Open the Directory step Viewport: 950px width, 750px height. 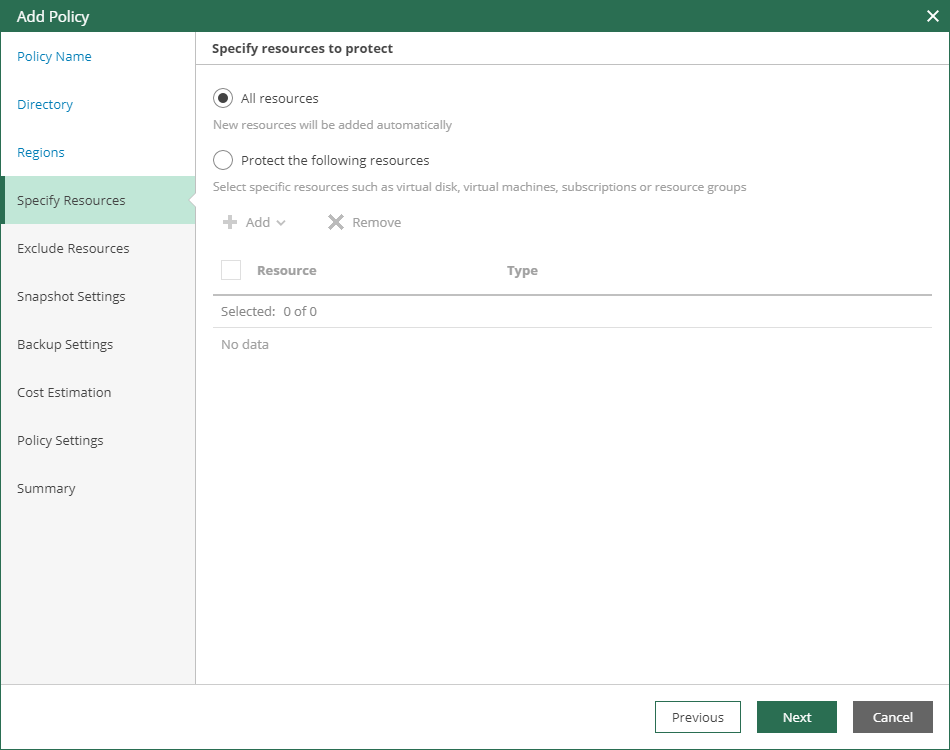click(x=45, y=104)
